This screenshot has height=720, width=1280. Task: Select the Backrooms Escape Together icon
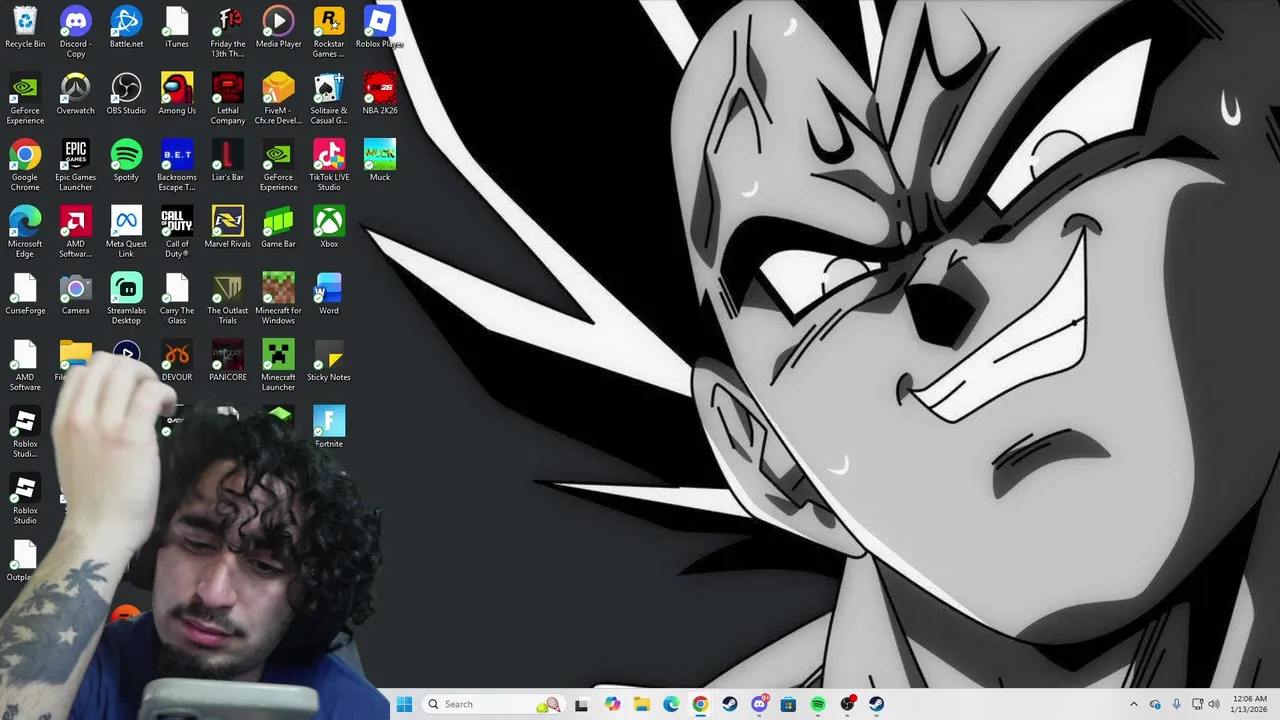click(177, 166)
